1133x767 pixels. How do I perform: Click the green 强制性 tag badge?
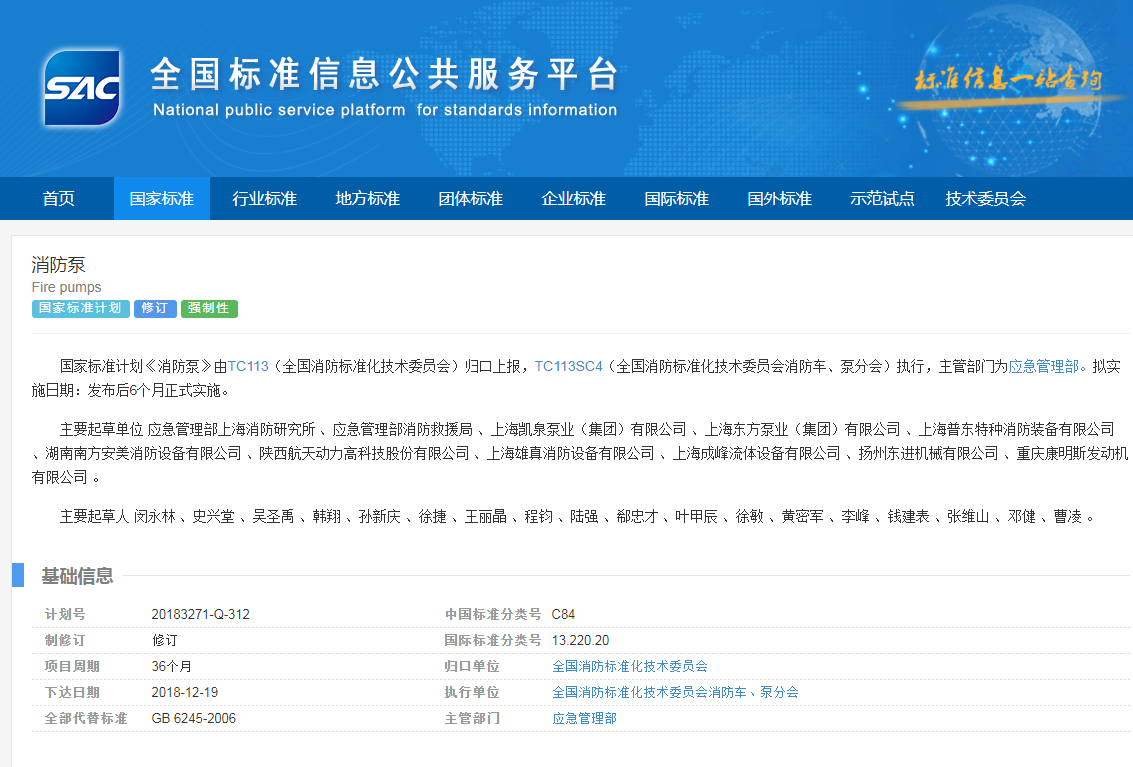(x=209, y=308)
